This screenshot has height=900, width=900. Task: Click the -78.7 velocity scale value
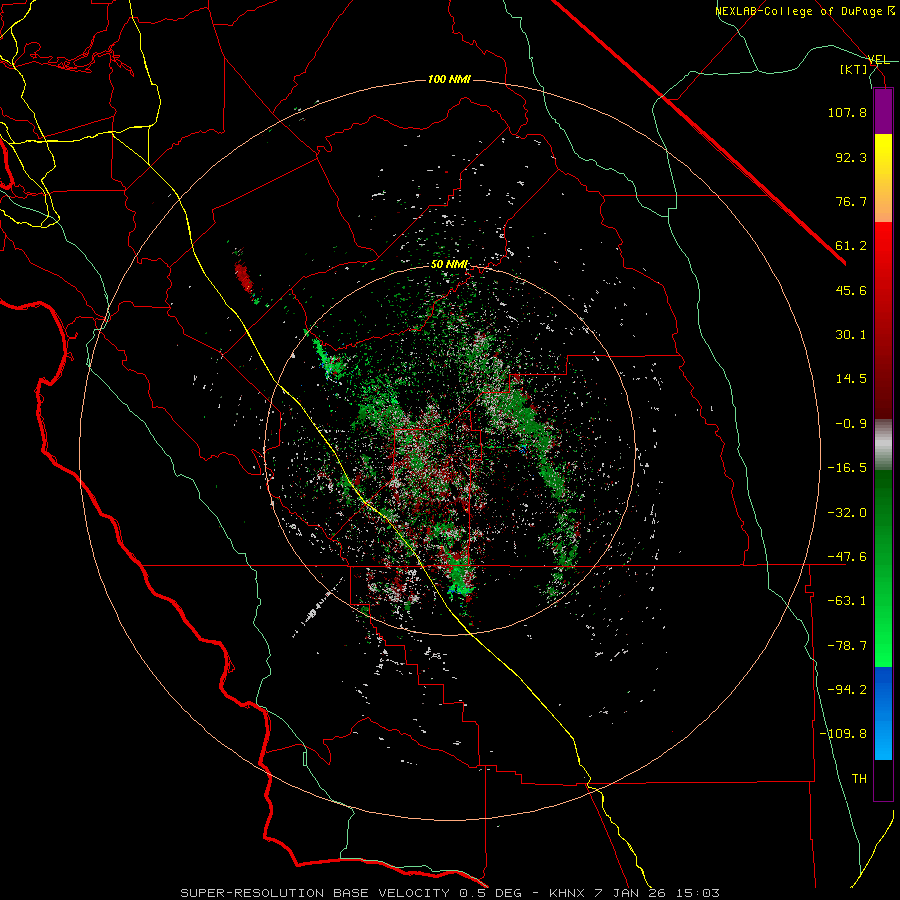pos(847,646)
